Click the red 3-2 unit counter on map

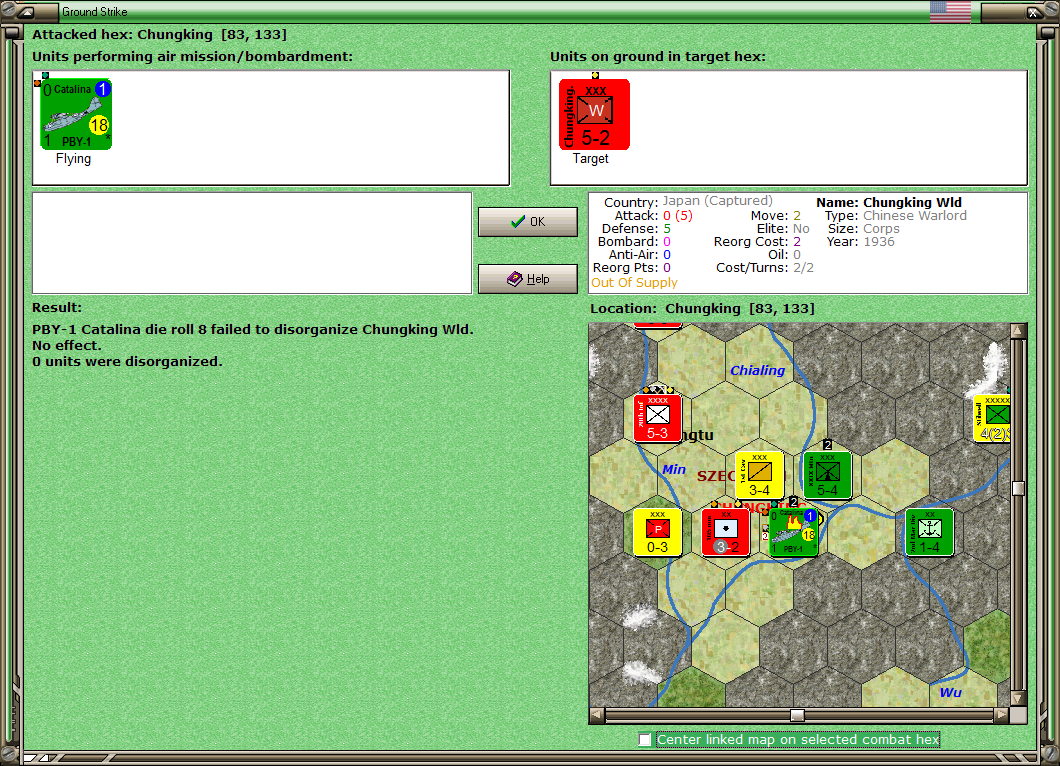tap(725, 532)
